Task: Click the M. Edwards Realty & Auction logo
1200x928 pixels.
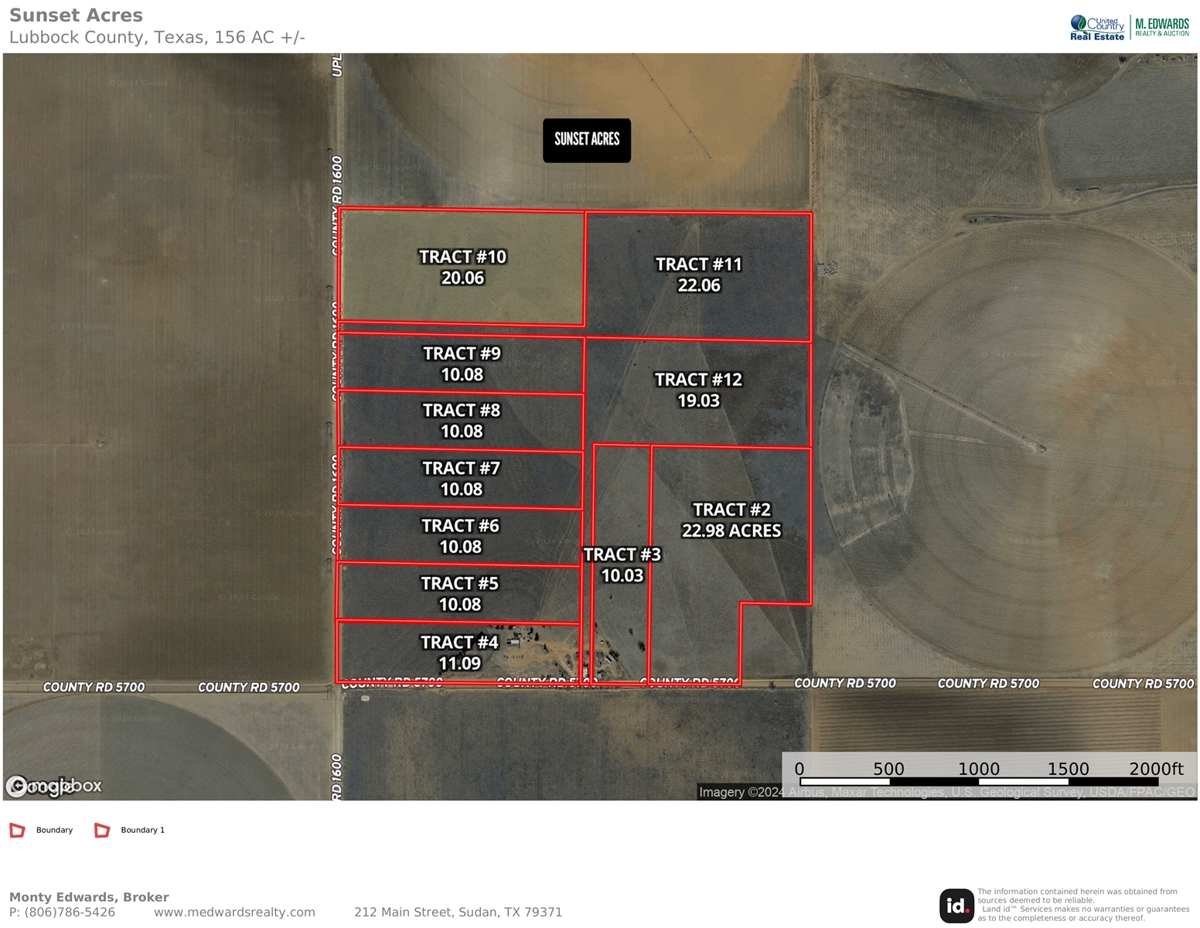Action: 1161,27
